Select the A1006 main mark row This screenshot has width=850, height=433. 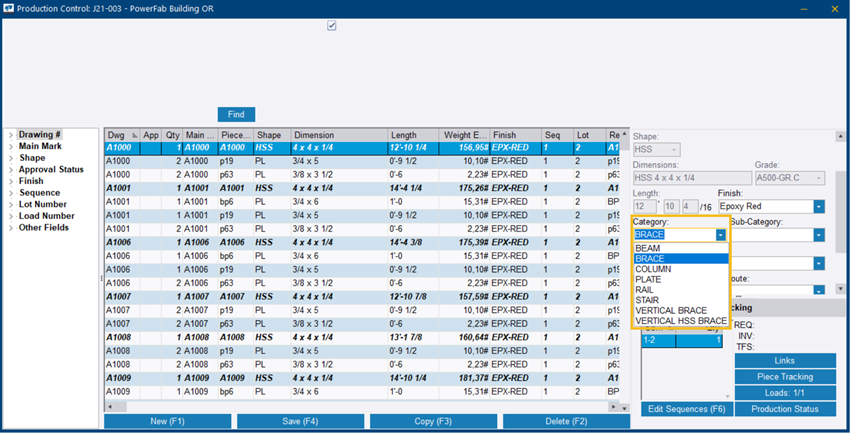(x=198, y=242)
